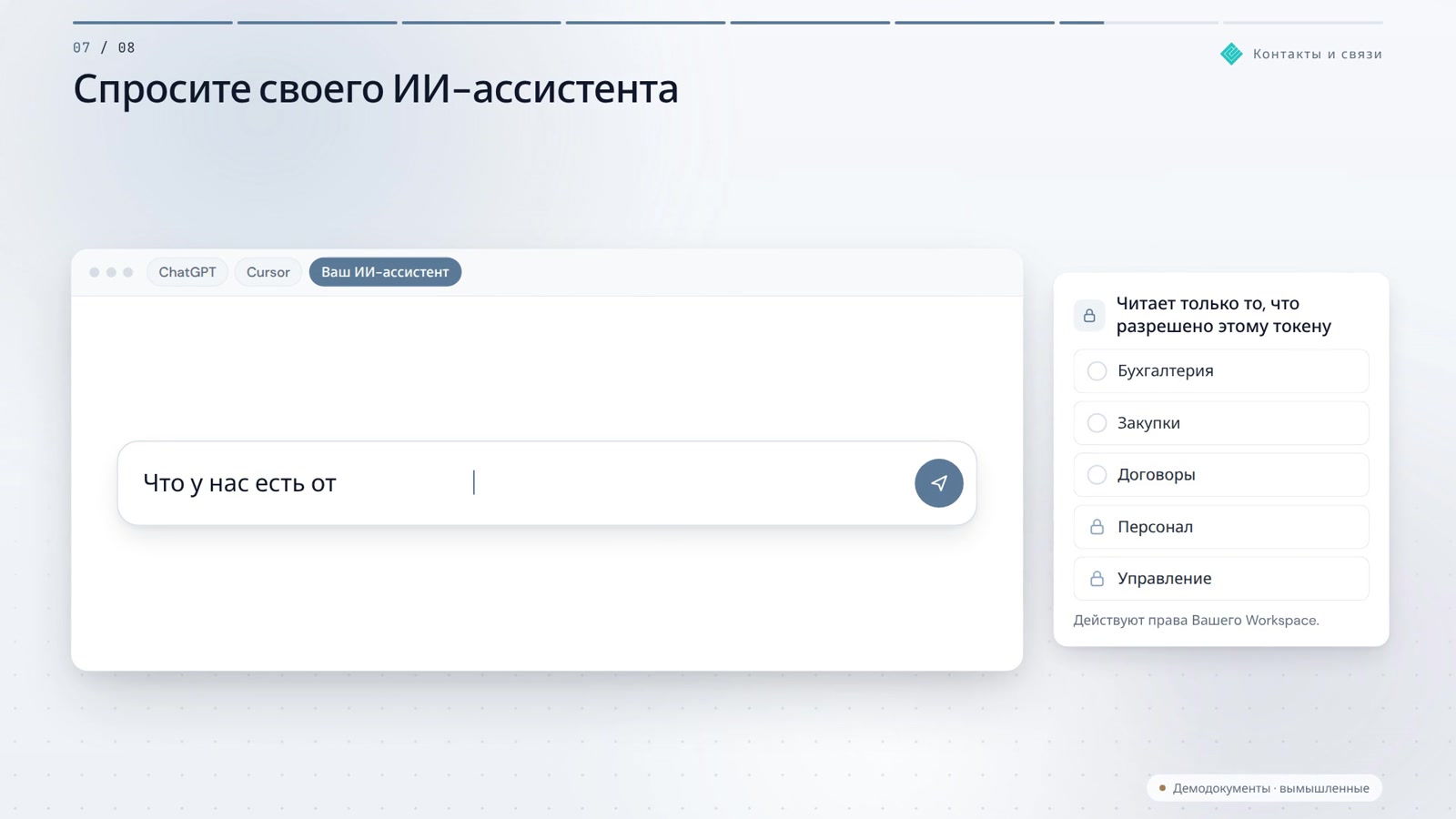Switch to the ChatGPT tab
The height and width of the screenshot is (819, 1456).
(187, 272)
